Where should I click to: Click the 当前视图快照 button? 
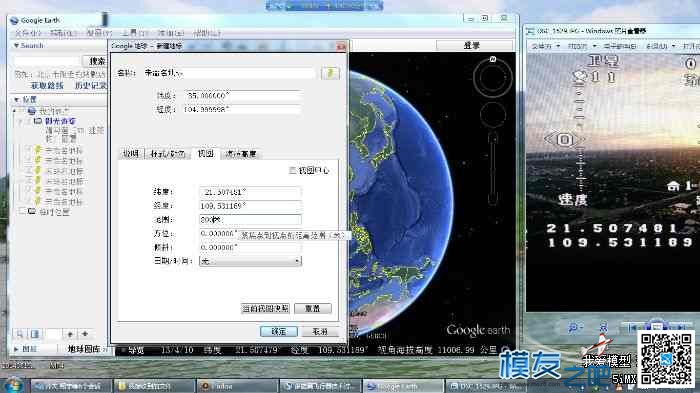point(265,308)
